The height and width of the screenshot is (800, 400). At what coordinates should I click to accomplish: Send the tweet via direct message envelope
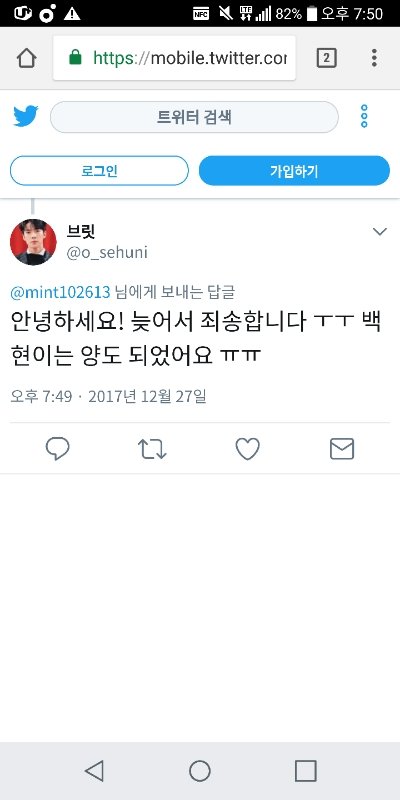click(x=342, y=449)
